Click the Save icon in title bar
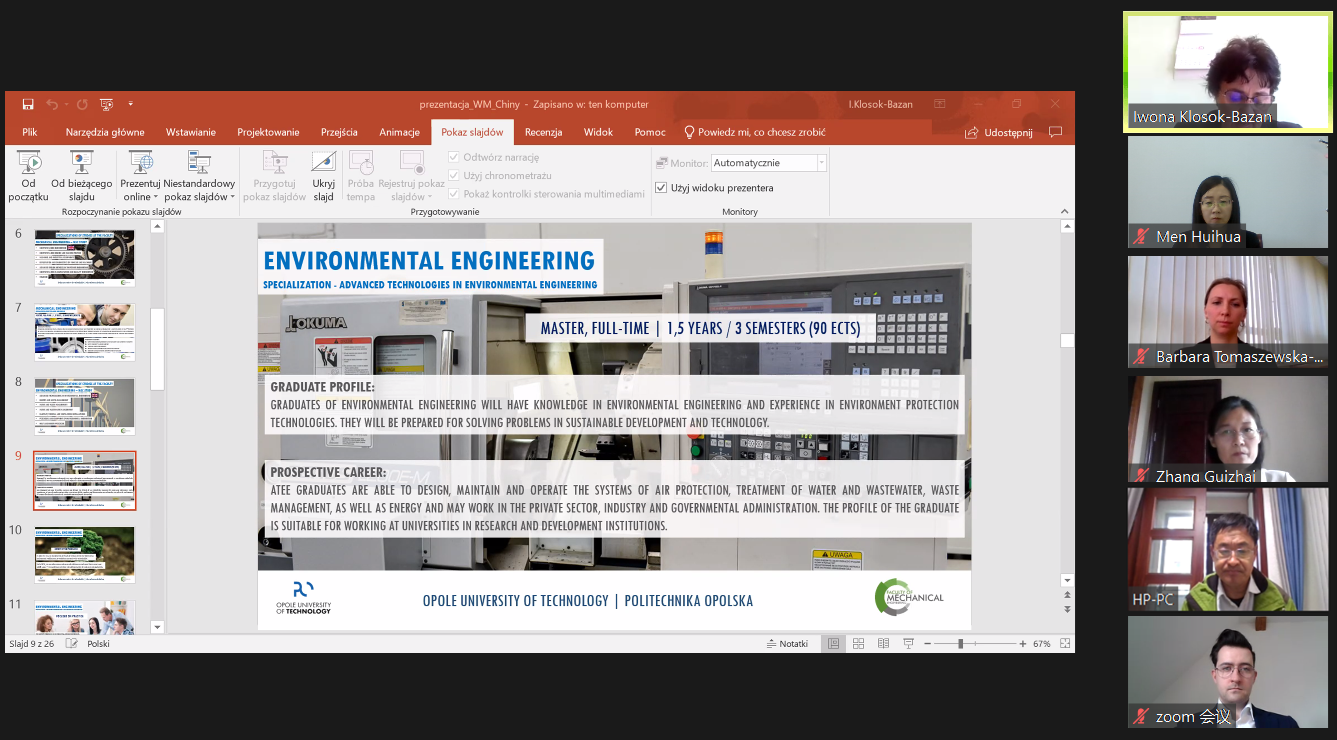Screen dimensions: 1337x740 (28, 104)
